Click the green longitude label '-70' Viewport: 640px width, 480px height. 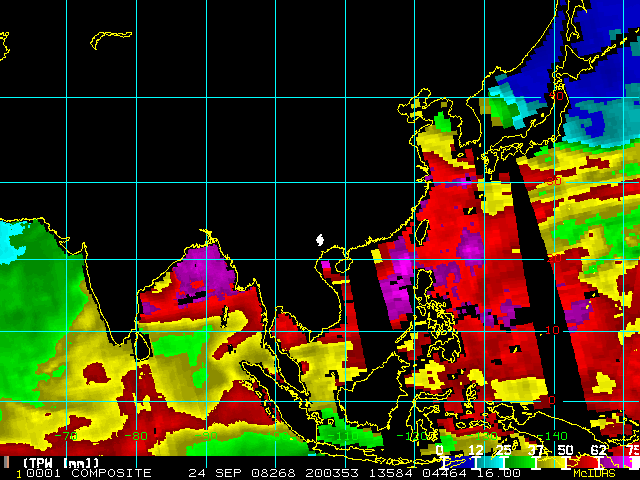pos(66,436)
